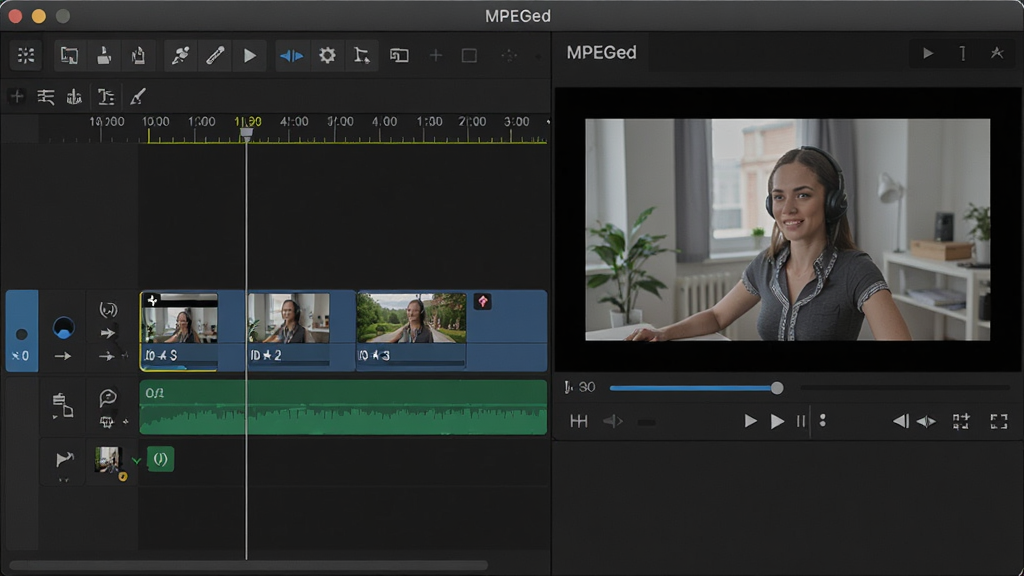The height and width of the screenshot is (576, 1024).
Task: Select the first video clip thumbnail
Action: (180, 319)
